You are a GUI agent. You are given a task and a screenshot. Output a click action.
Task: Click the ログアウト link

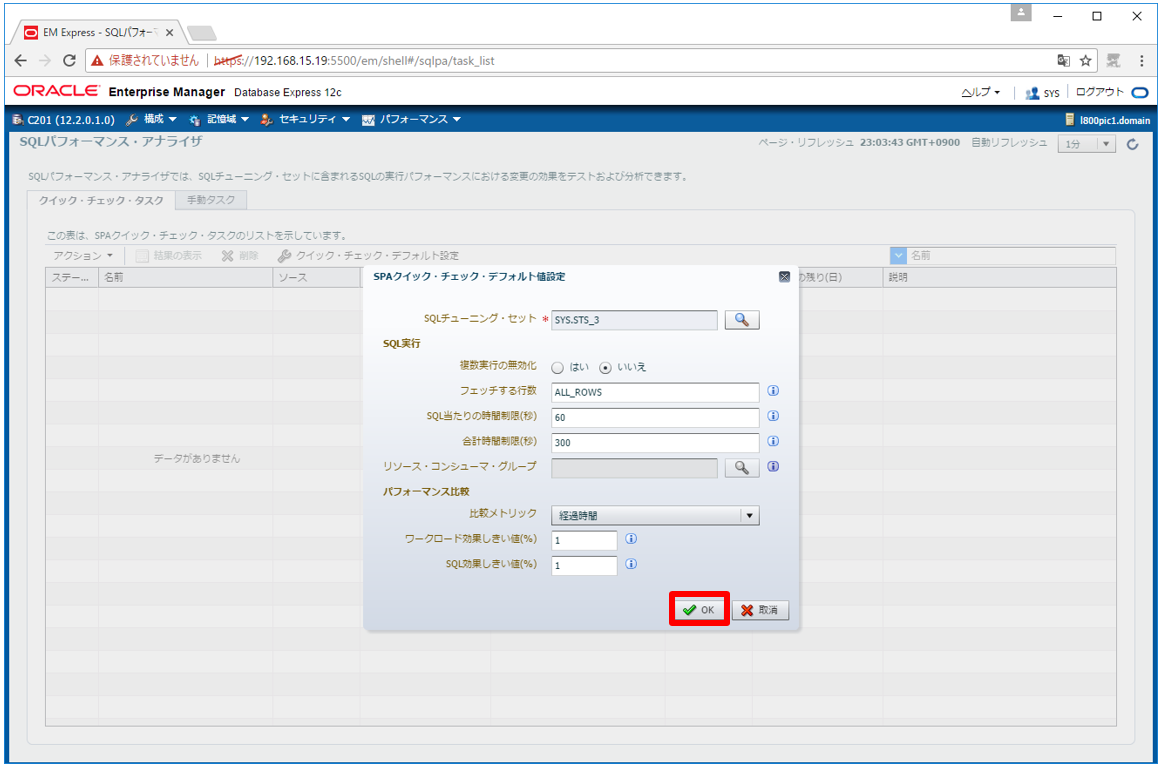click(1100, 92)
